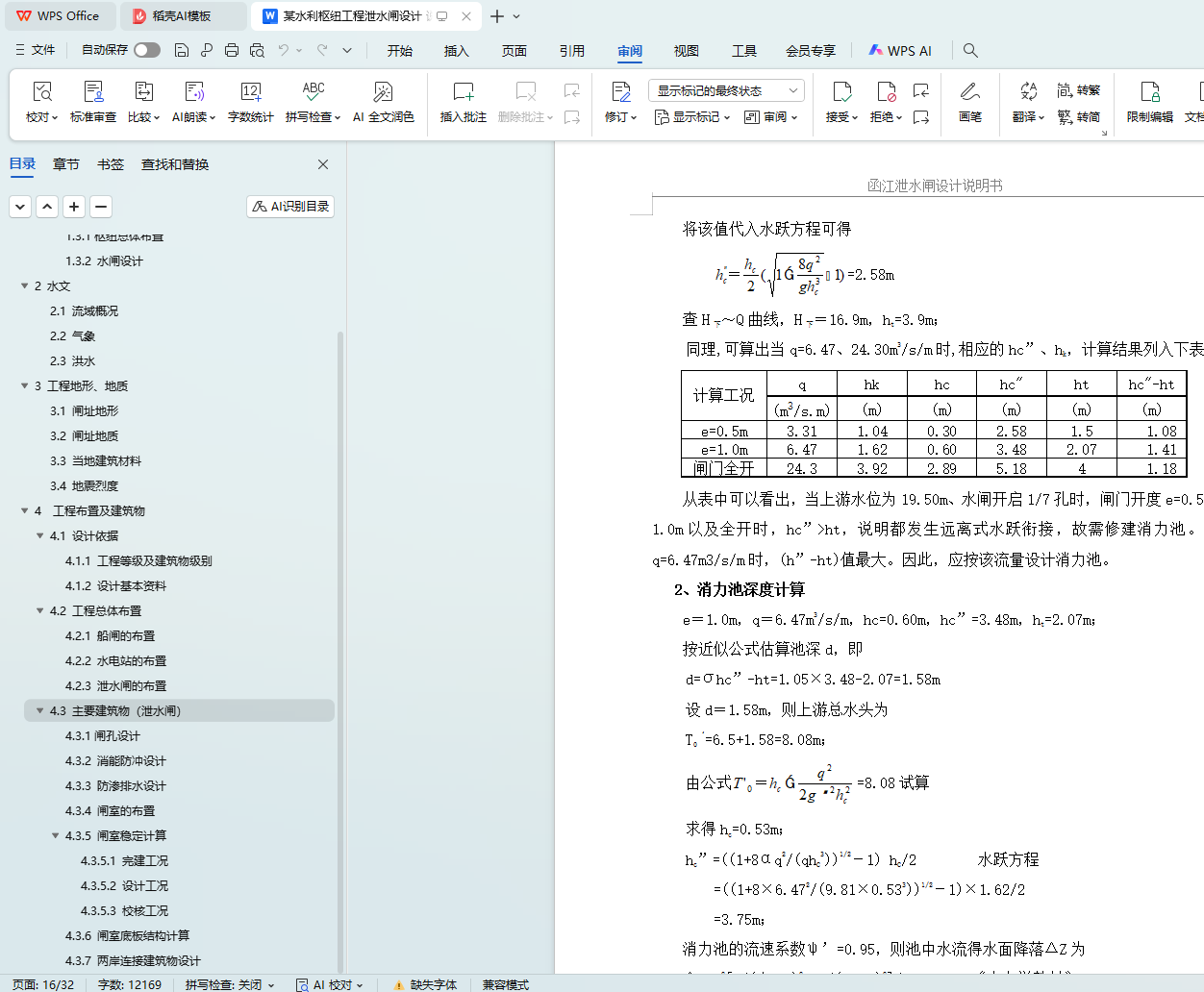Click the 字数统计 word count icon
The image size is (1204, 992).
[250, 92]
